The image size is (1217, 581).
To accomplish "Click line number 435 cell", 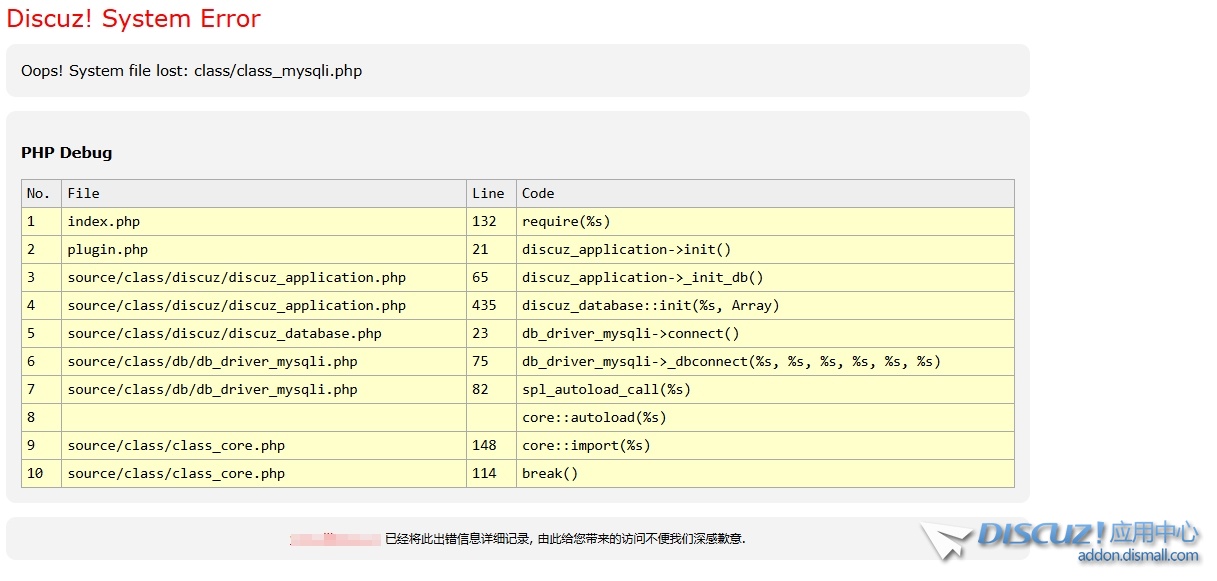I will pyautogui.click(x=484, y=305).
